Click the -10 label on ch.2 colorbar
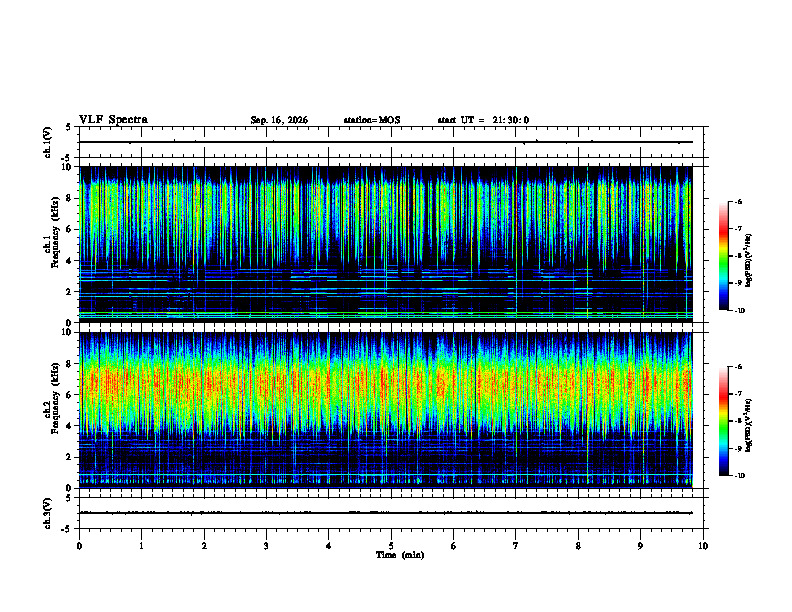 click(x=739, y=476)
